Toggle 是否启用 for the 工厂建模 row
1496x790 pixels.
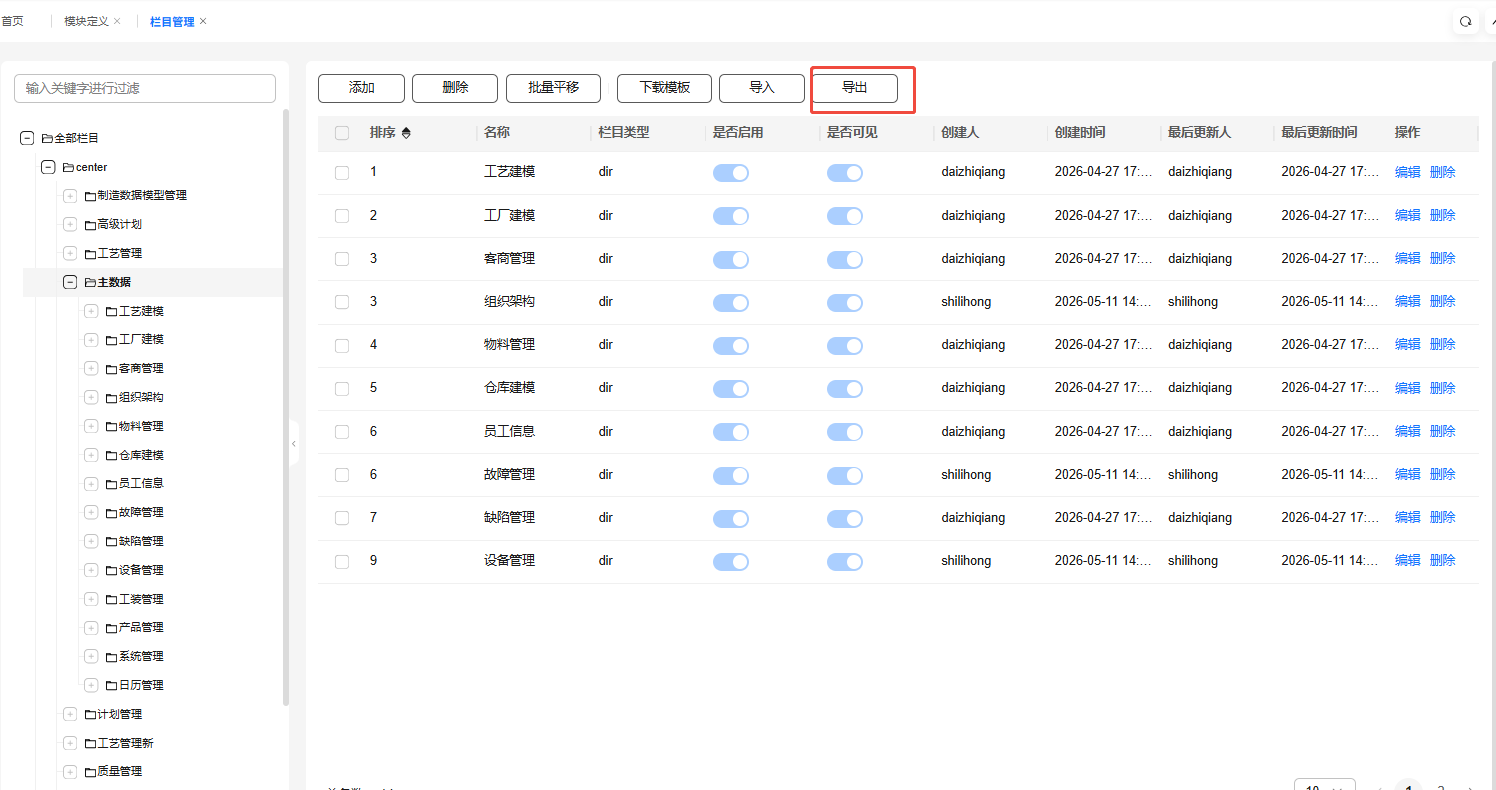click(x=731, y=216)
